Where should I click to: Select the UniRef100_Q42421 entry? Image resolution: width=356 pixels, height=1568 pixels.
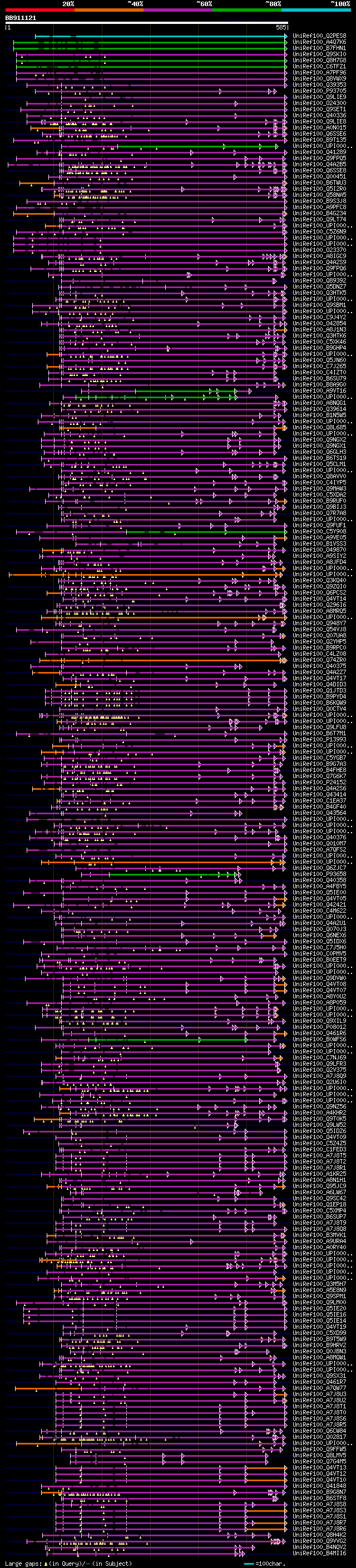(x=319, y=904)
